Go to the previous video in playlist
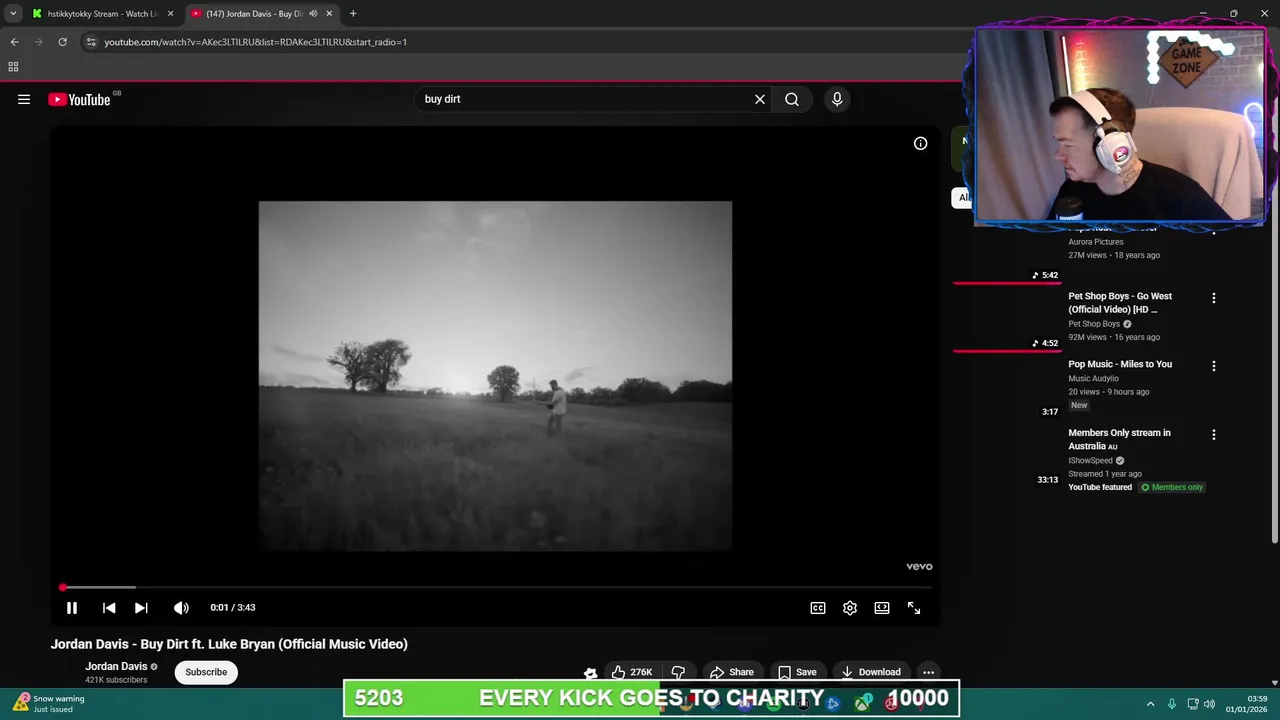 (109, 607)
